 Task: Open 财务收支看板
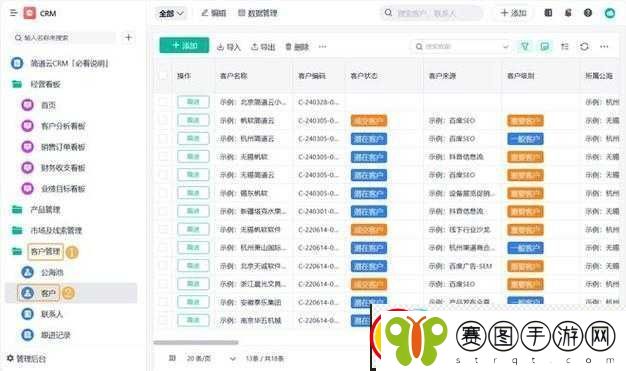coord(63,168)
